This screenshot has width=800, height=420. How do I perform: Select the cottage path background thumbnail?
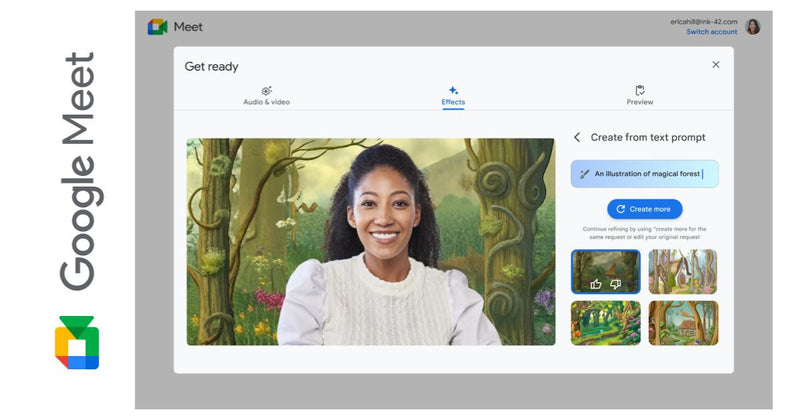click(683, 271)
